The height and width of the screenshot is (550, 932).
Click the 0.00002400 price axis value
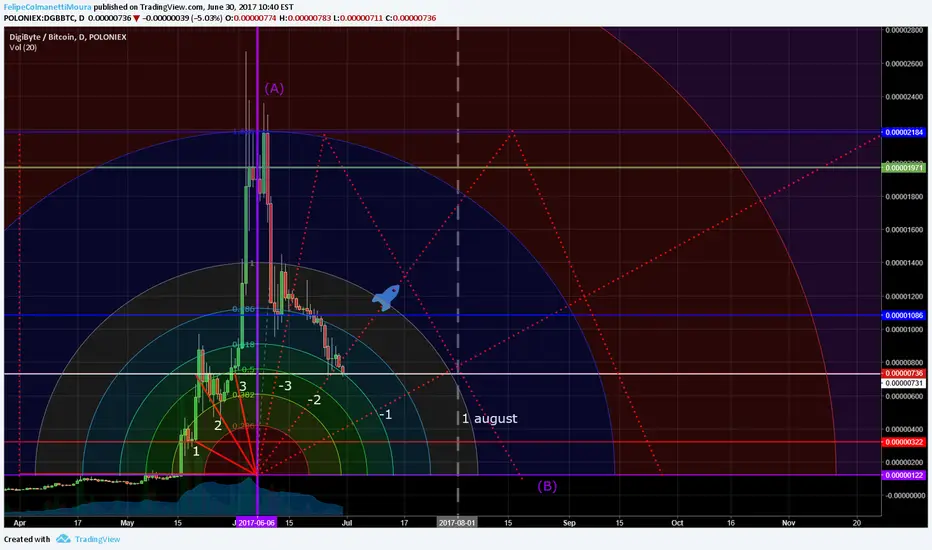point(904,97)
